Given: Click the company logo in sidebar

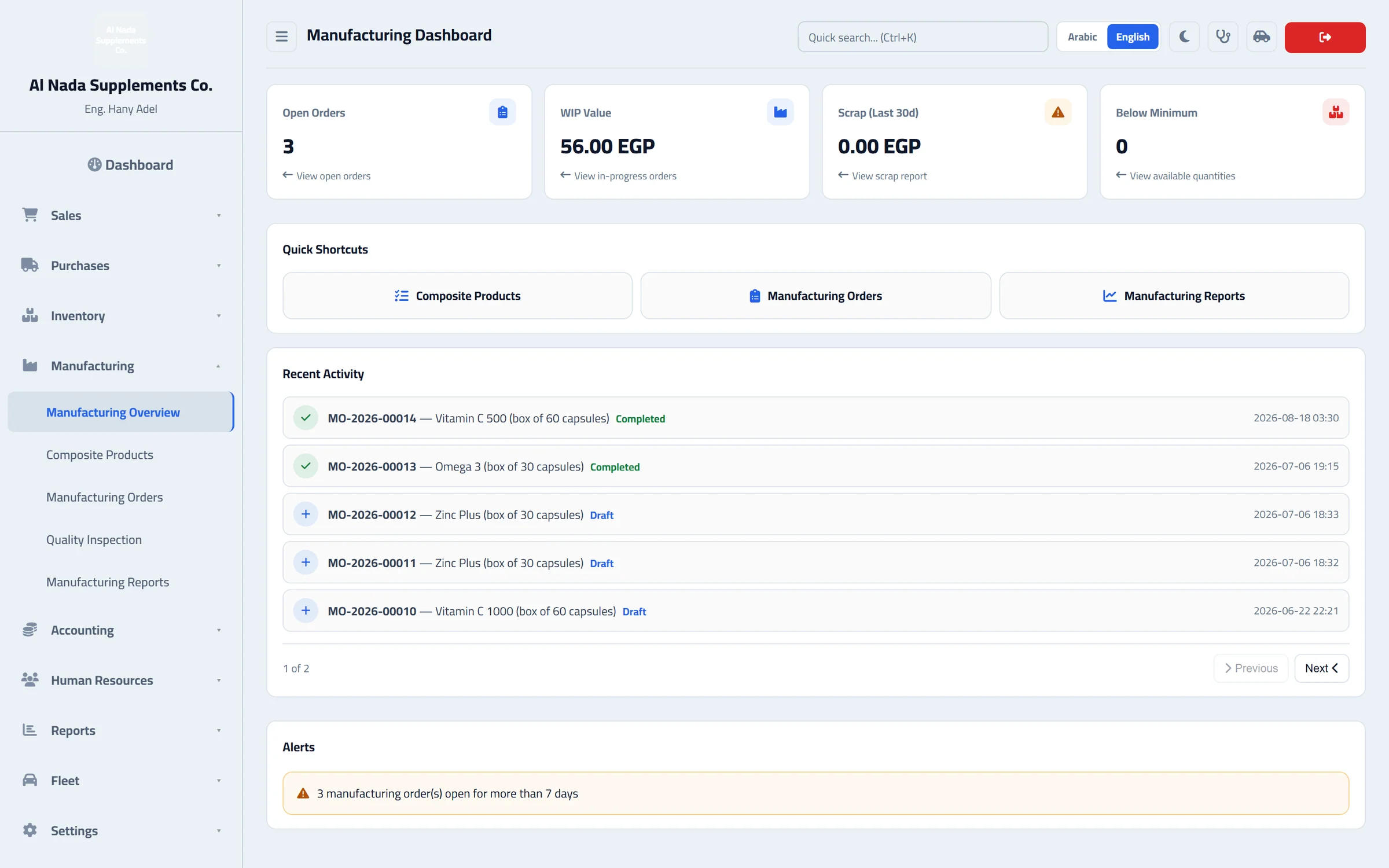Looking at the screenshot, I should [121, 40].
